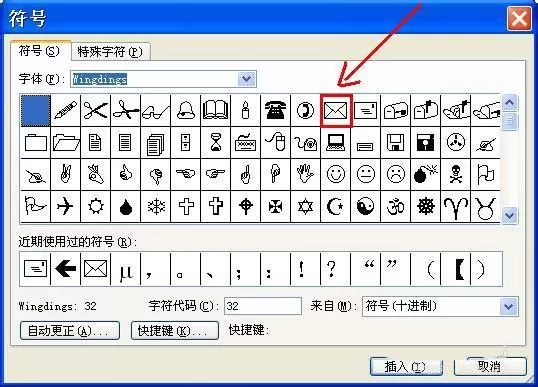Select the computer mouse symbol
The height and width of the screenshot is (387, 538).
(x=276, y=142)
